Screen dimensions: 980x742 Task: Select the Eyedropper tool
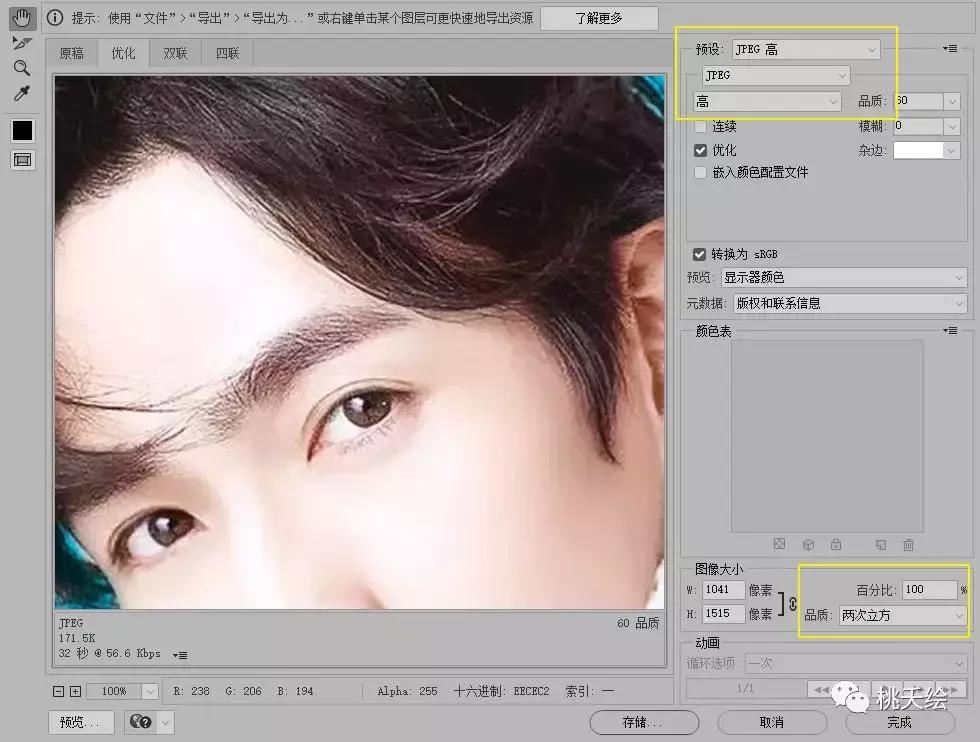tap(21, 94)
